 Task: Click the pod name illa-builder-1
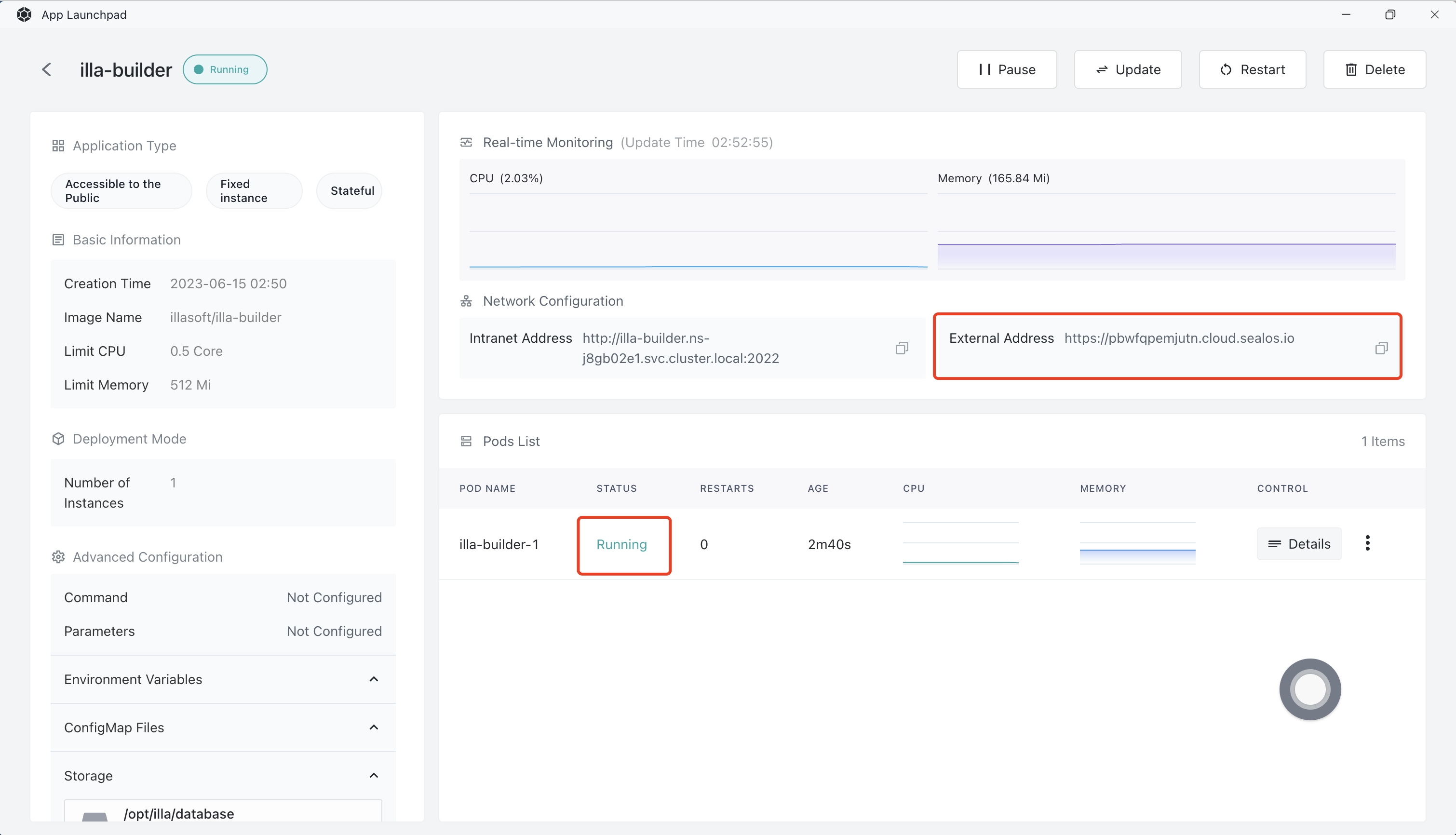click(499, 544)
